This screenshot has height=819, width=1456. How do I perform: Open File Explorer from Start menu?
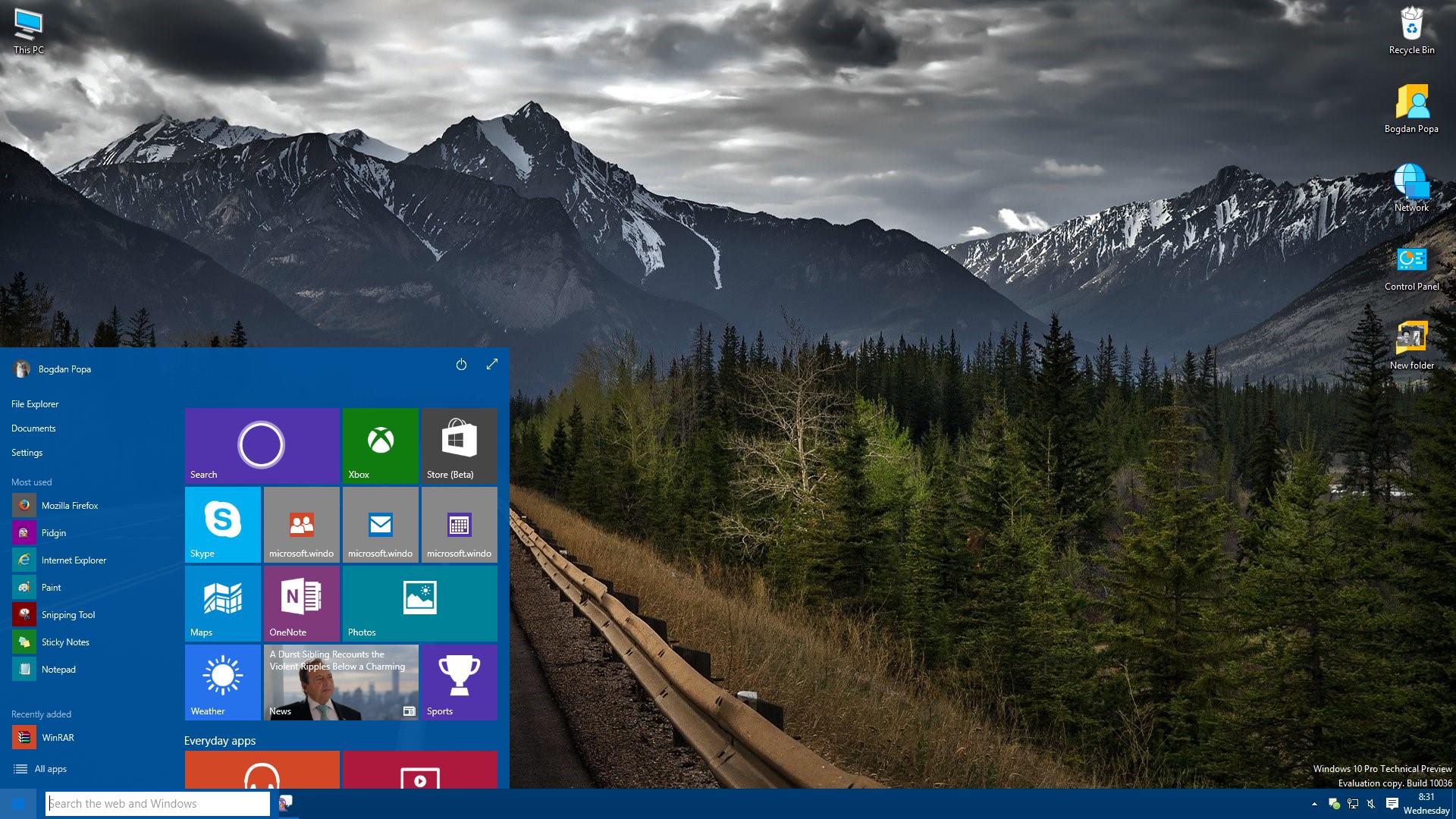[x=35, y=404]
